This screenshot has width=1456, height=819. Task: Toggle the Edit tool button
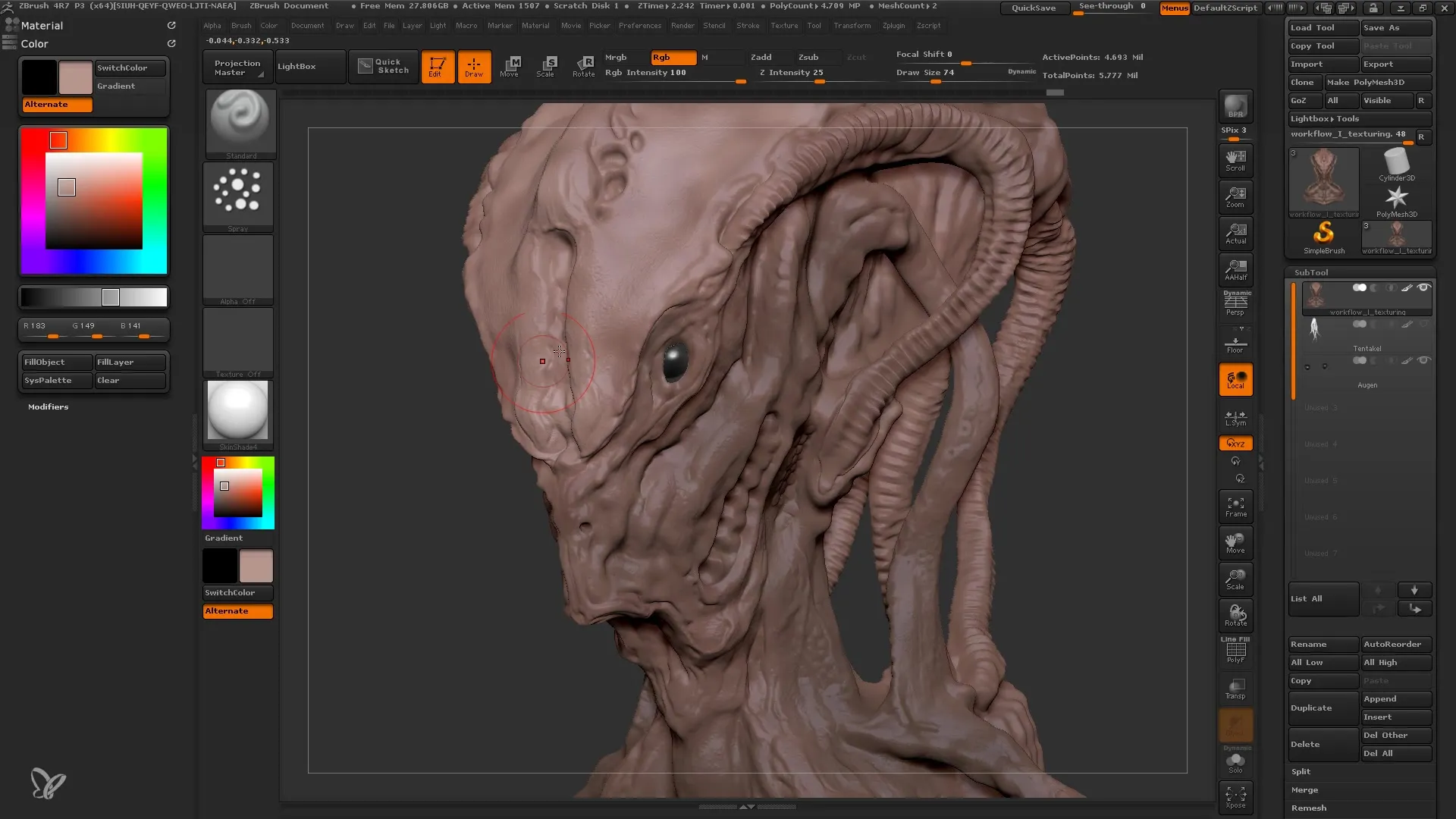tap(437, 66)
